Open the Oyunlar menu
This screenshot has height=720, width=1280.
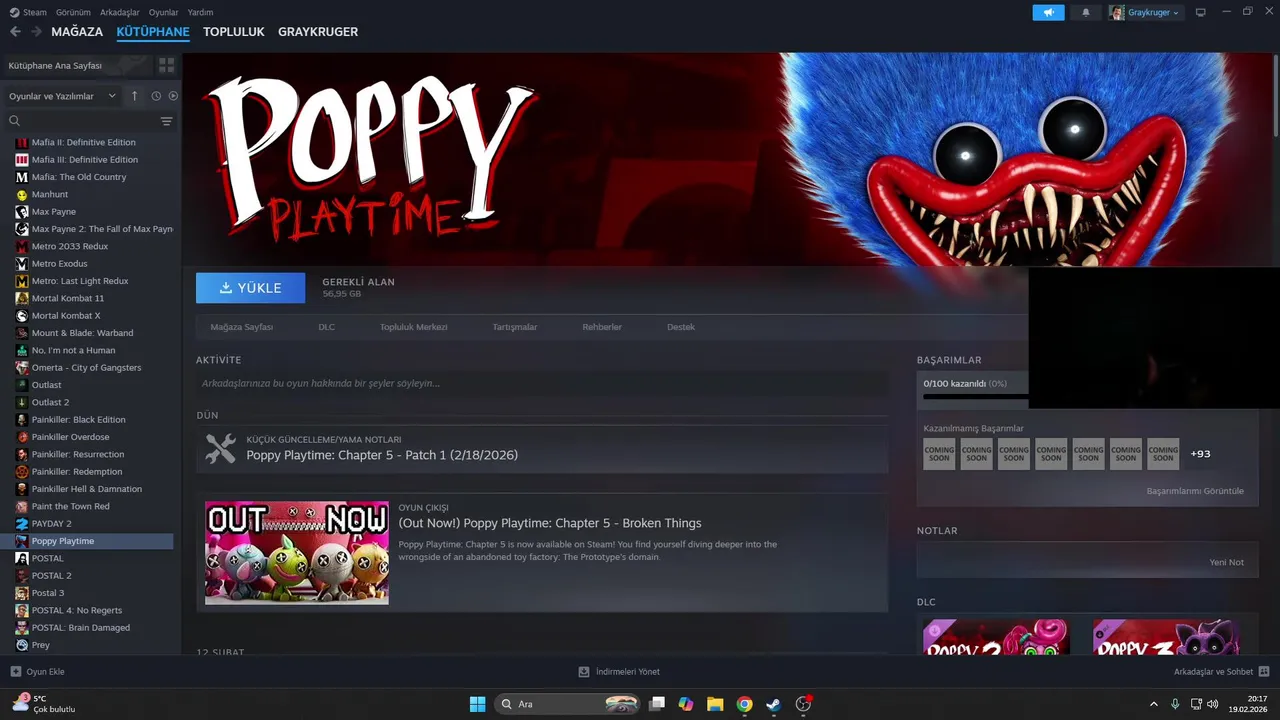164,12
